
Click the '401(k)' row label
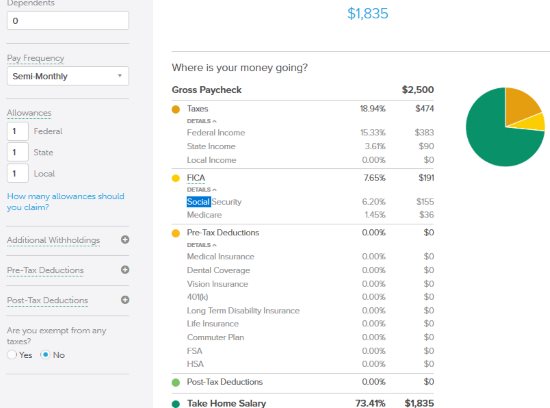197,297
